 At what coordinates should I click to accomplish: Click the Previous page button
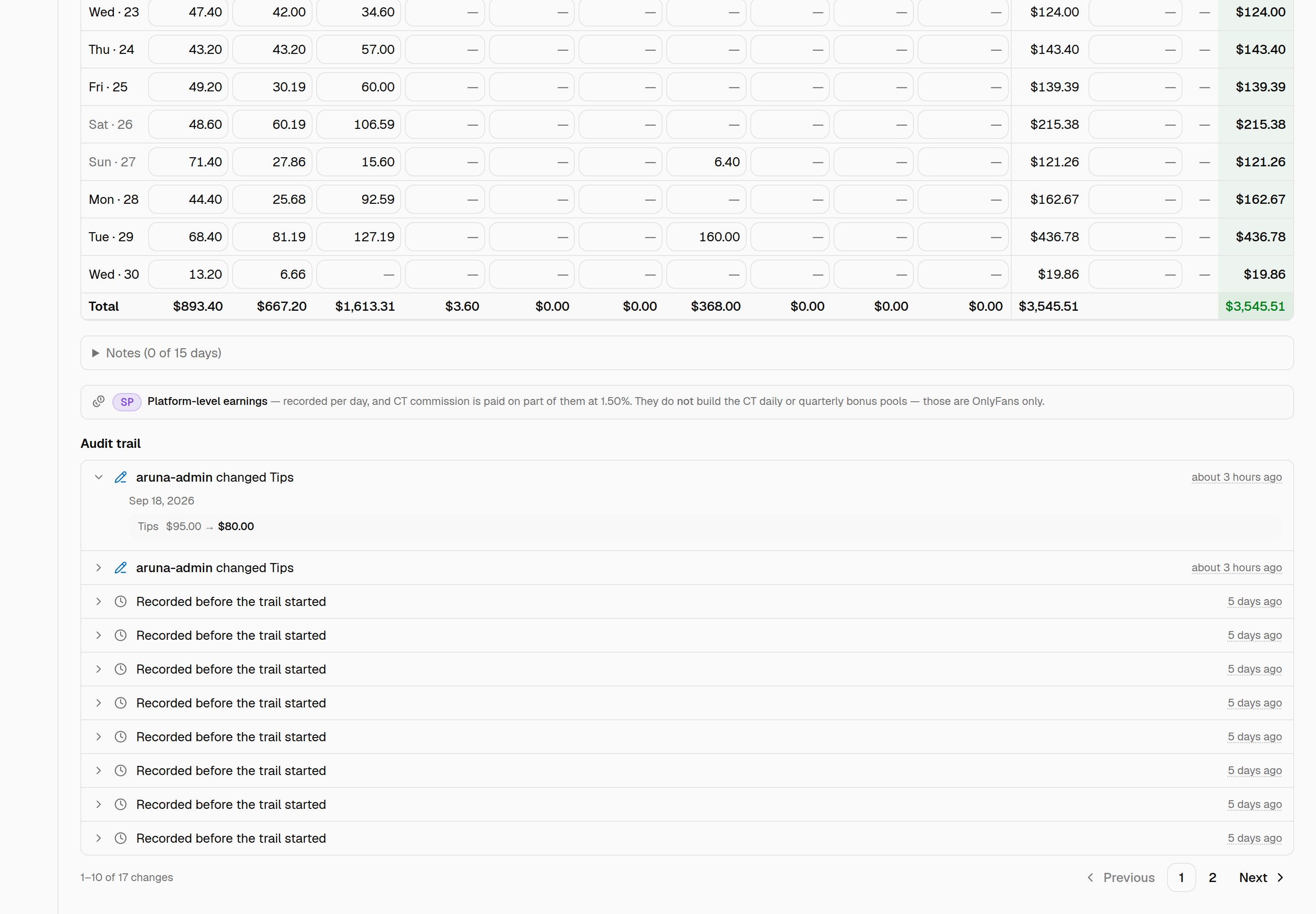[x=1121, y=878]
